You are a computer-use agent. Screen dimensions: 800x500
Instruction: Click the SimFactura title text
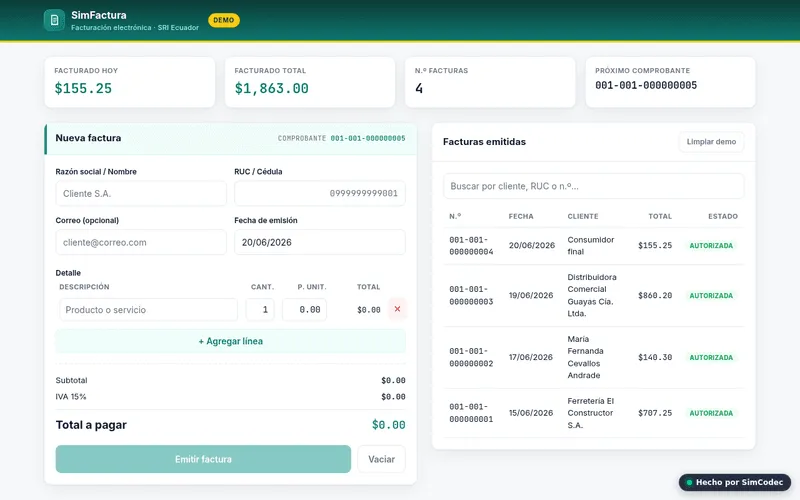(99, 15)
